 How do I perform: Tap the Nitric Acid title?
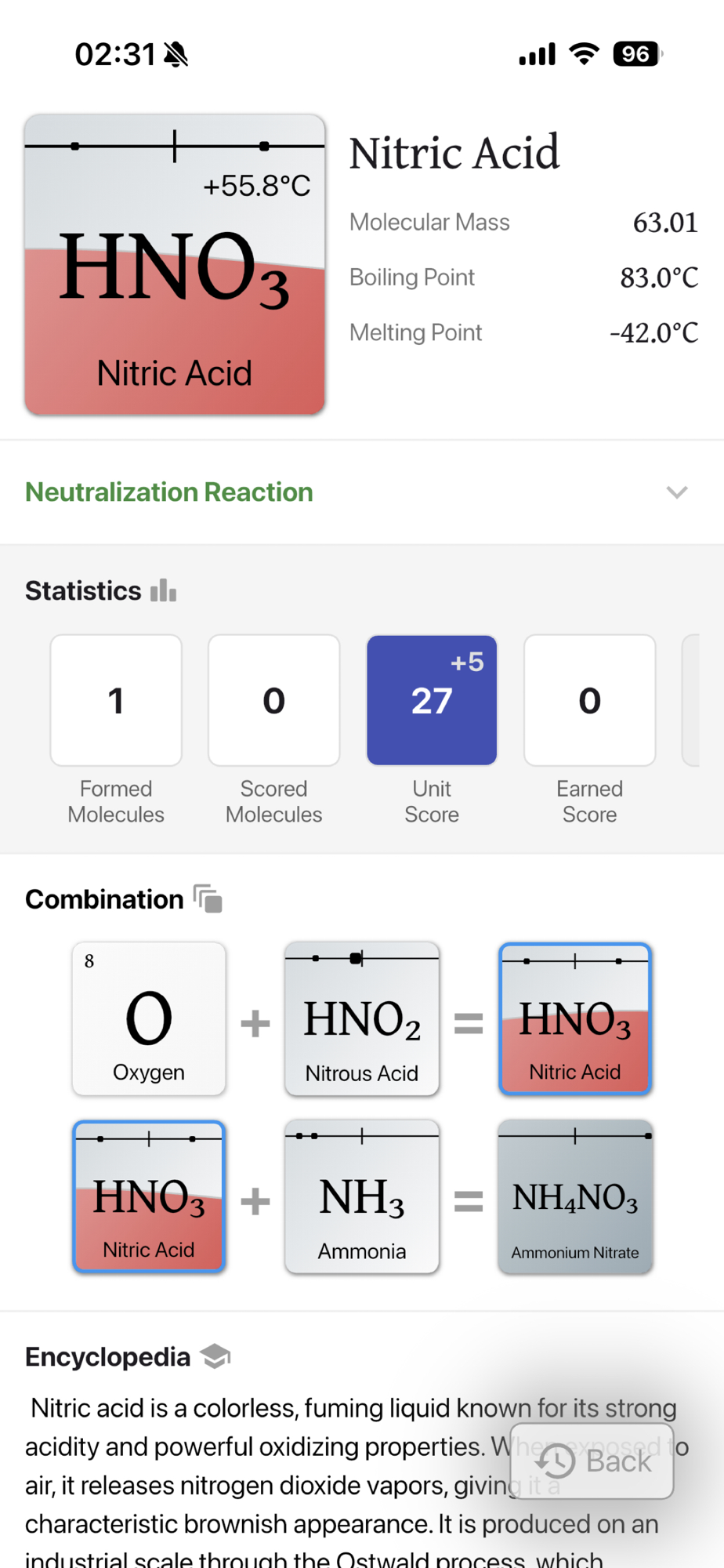pyautogui.click(x=454, y=153)
